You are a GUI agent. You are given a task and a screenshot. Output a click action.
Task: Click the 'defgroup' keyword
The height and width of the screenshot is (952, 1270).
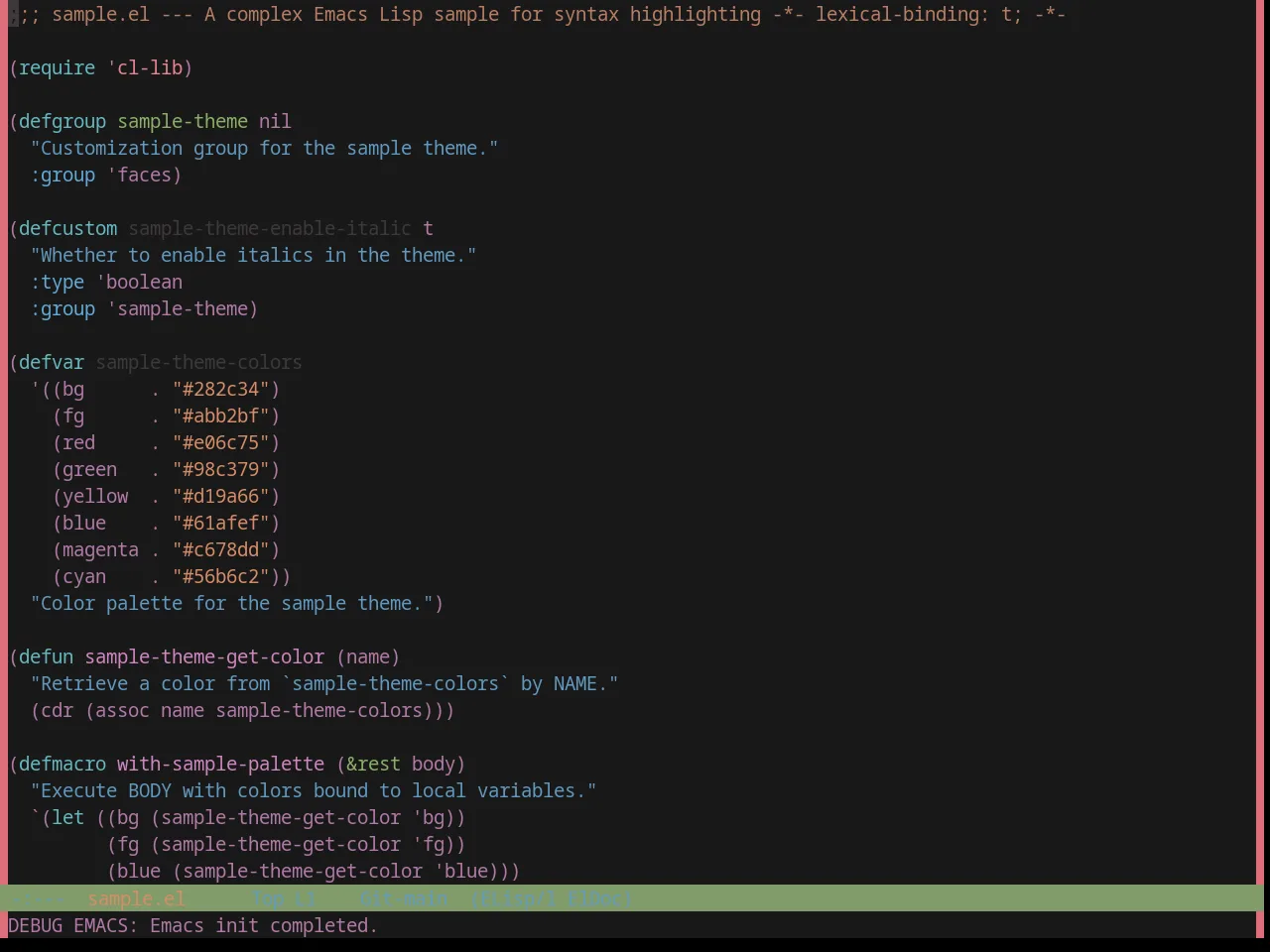(63, 121)
